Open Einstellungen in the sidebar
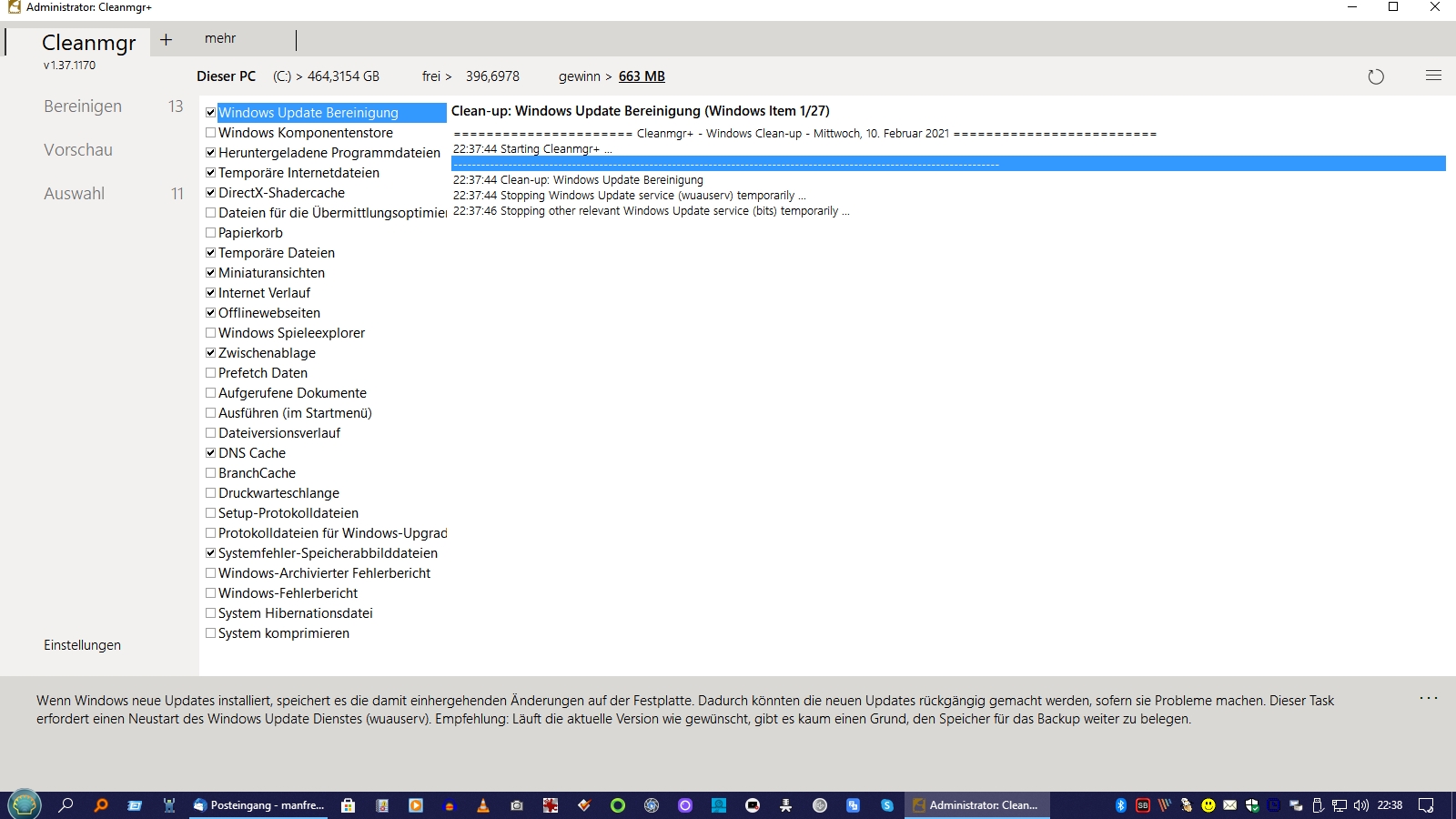The width and height of the screenshot is (1456, 819). (82, 645)
